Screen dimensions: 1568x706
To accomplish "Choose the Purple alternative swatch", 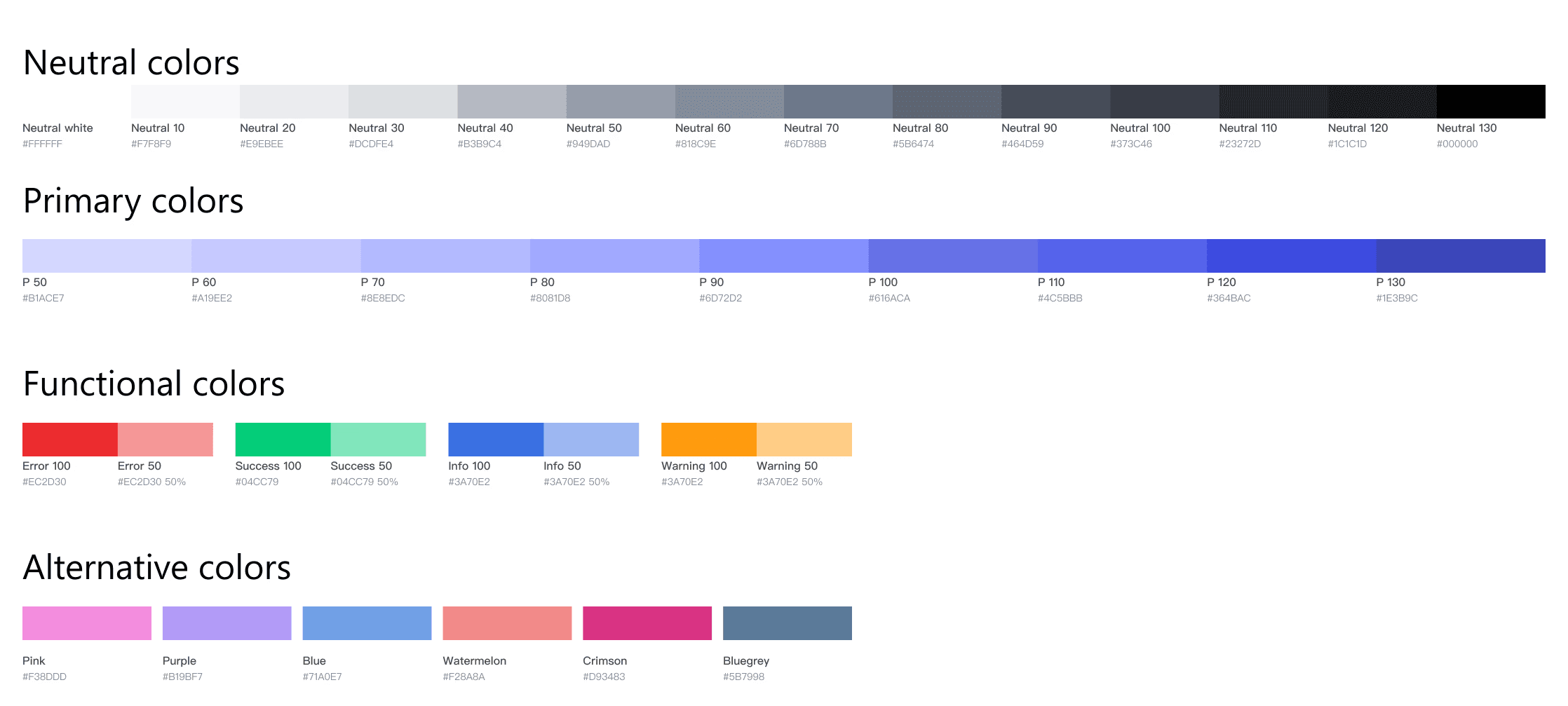I will [227, 623].
